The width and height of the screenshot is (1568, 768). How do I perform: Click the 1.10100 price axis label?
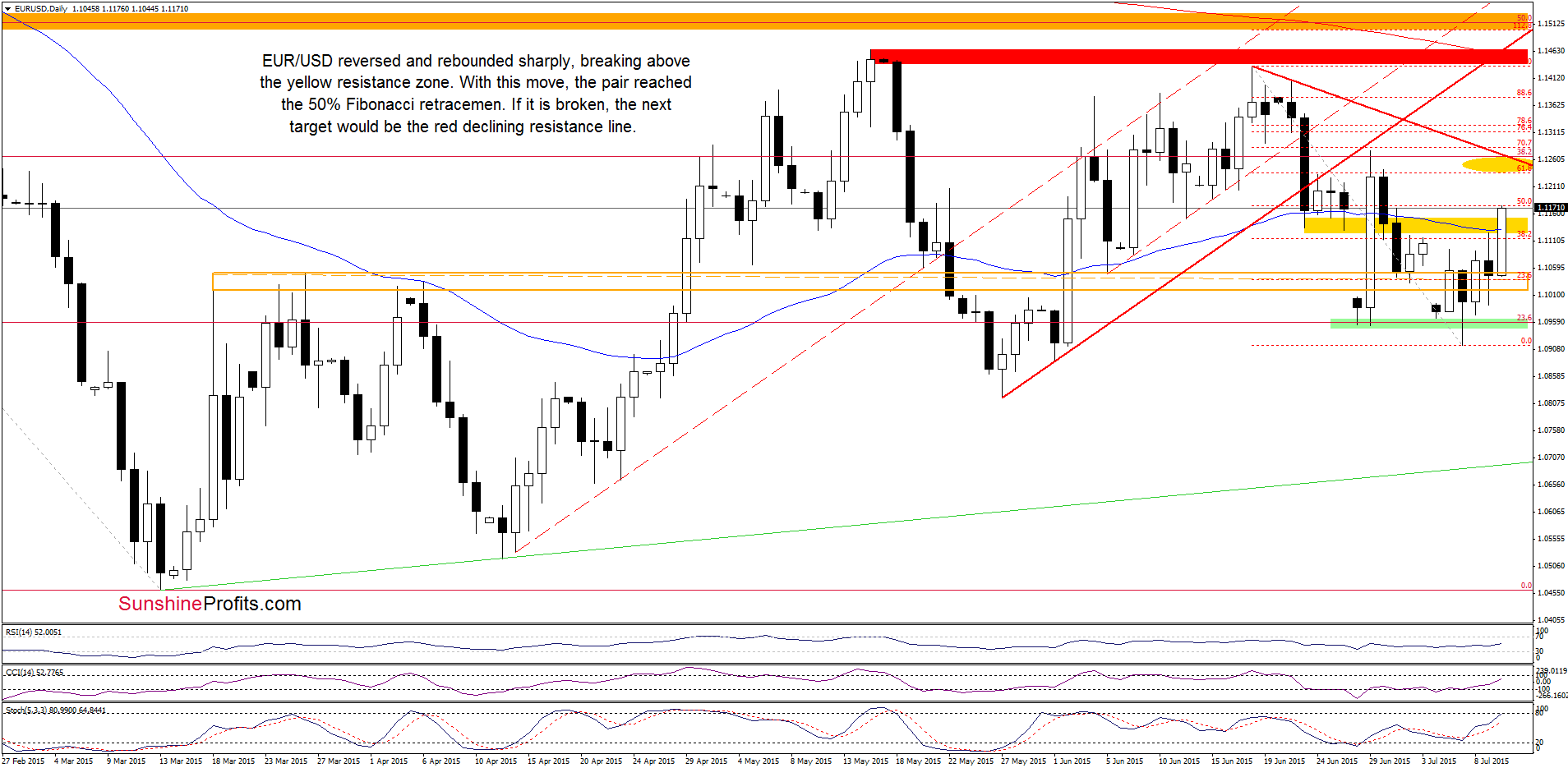pyautogui.click(x=1551, y=295)
